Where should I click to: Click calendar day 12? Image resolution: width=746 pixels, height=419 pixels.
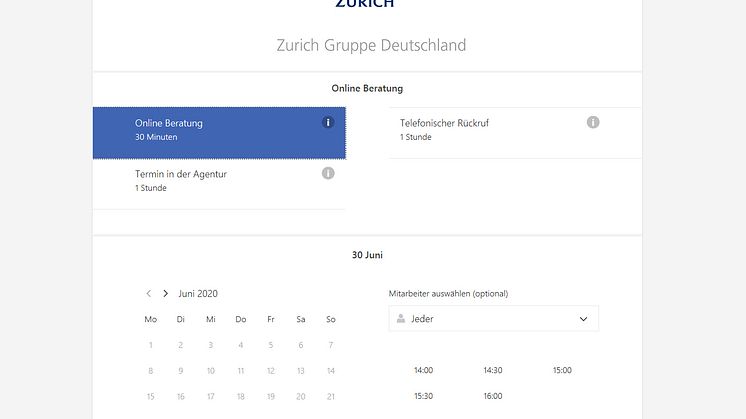point(271,370)
